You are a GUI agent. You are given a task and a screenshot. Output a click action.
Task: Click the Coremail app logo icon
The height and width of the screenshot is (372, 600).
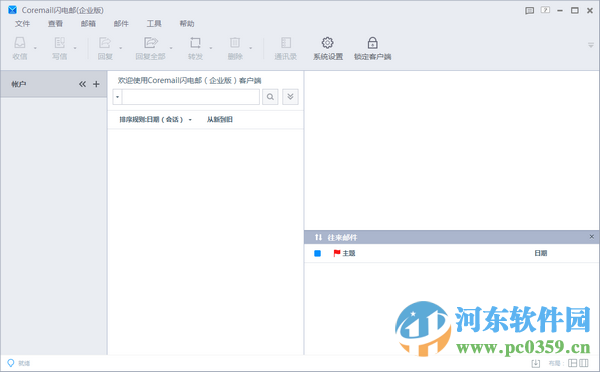(x=13, y=10)
